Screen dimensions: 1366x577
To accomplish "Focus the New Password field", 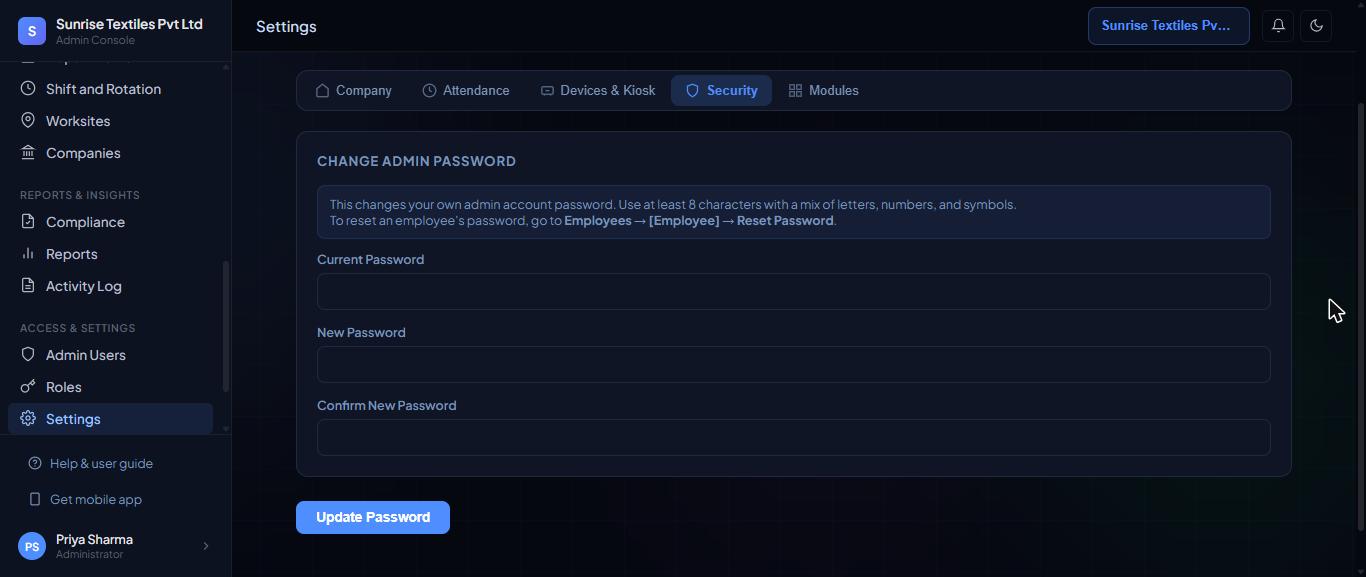I will 794,364.
